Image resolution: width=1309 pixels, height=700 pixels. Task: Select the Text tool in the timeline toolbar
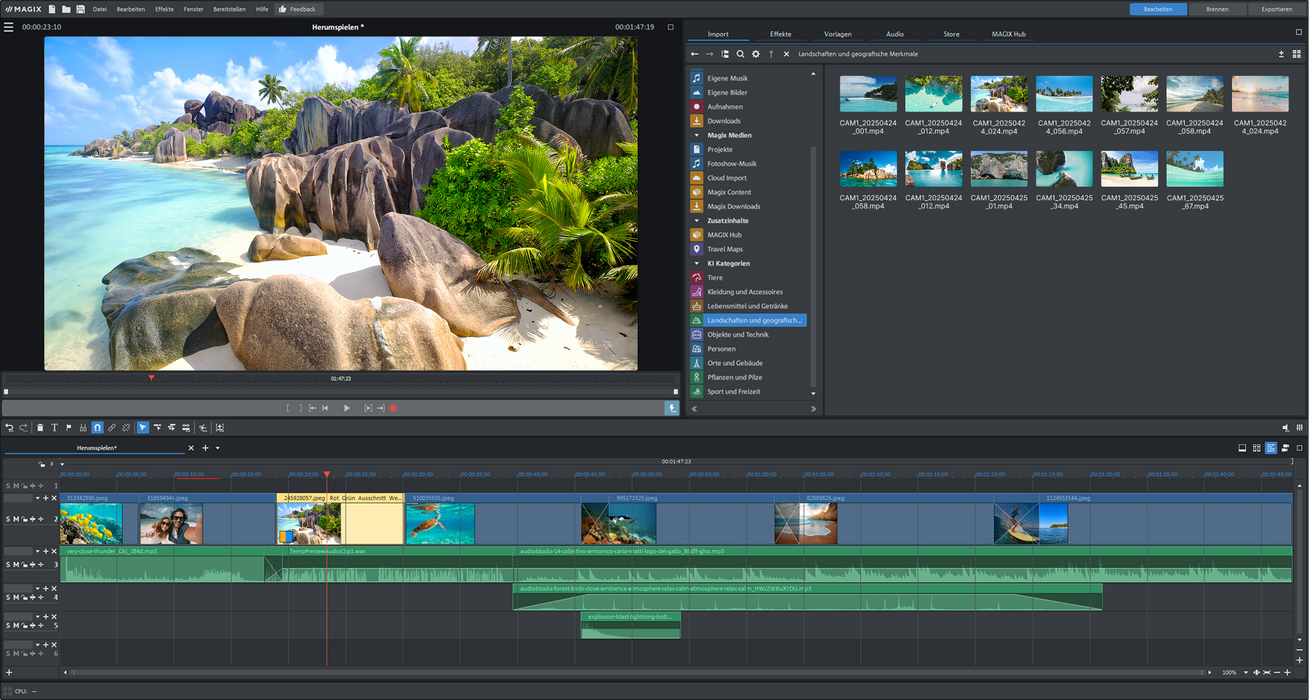click(55, 427)
